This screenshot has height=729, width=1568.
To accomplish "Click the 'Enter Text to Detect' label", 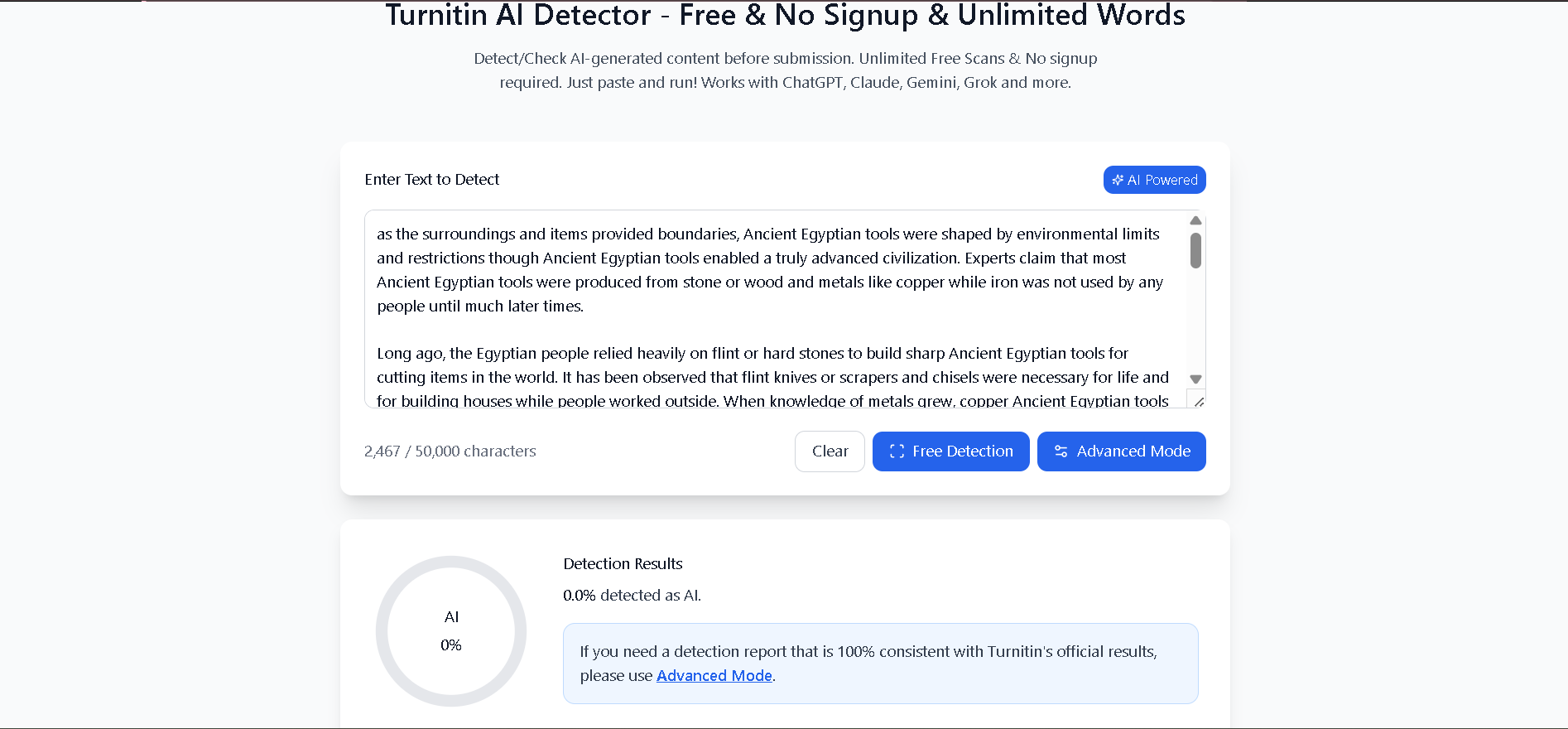I will click(x=432, y=180).
